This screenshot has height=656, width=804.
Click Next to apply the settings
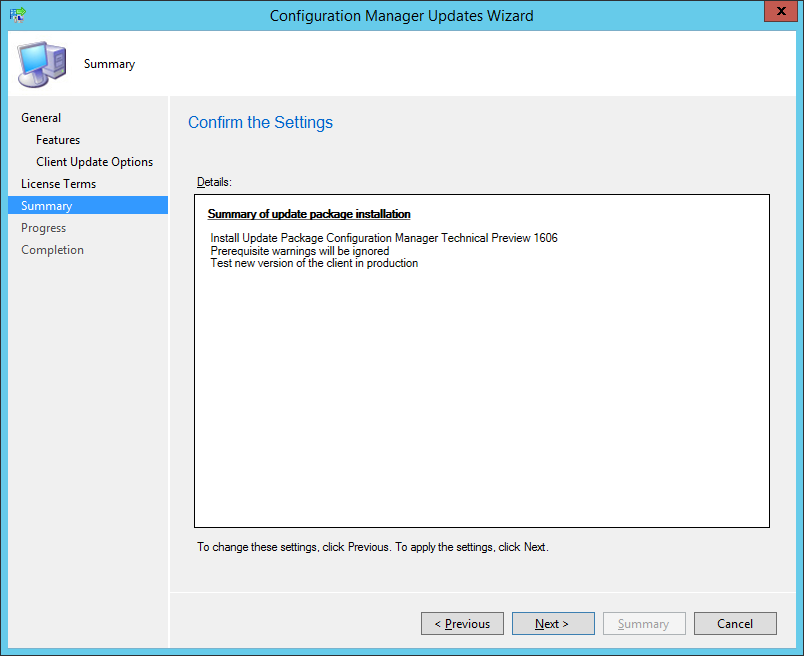click(553, 624)
